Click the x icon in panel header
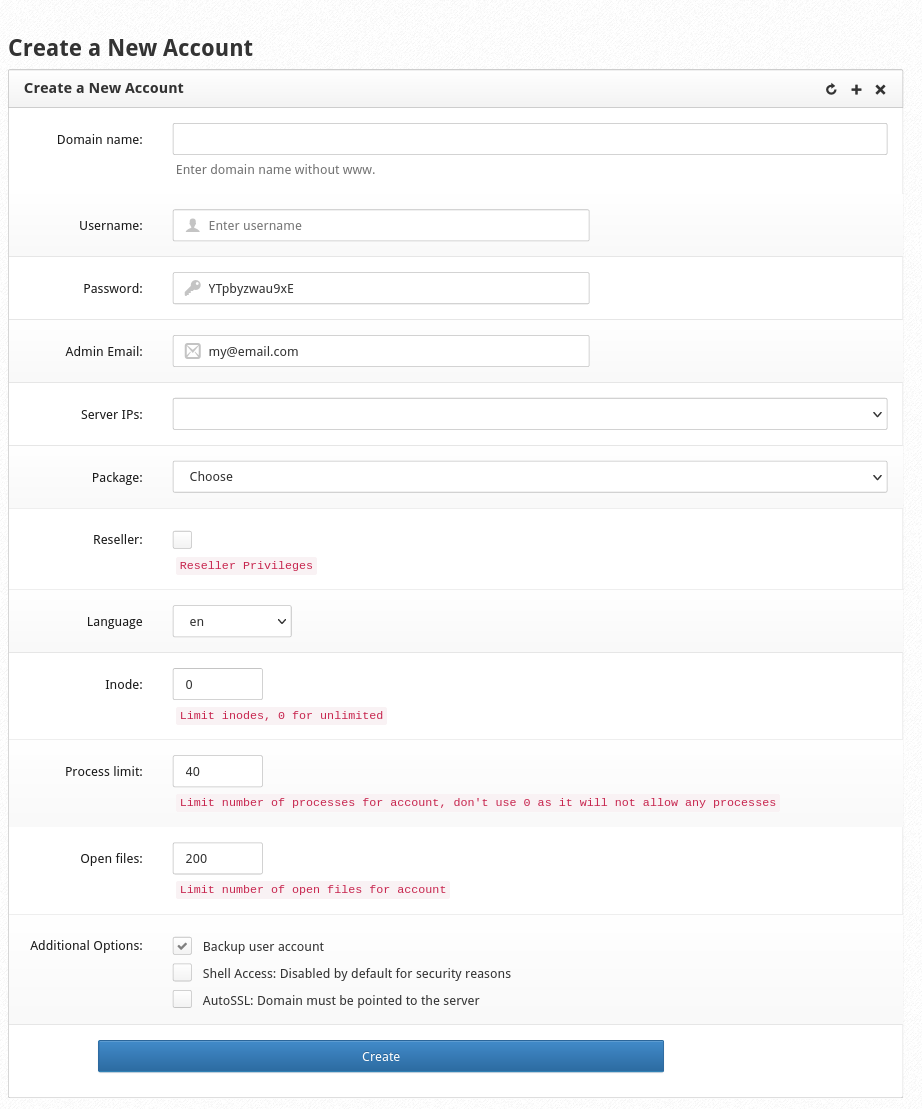Screen dimensions: 922x1109 click(x=880, y=89)
